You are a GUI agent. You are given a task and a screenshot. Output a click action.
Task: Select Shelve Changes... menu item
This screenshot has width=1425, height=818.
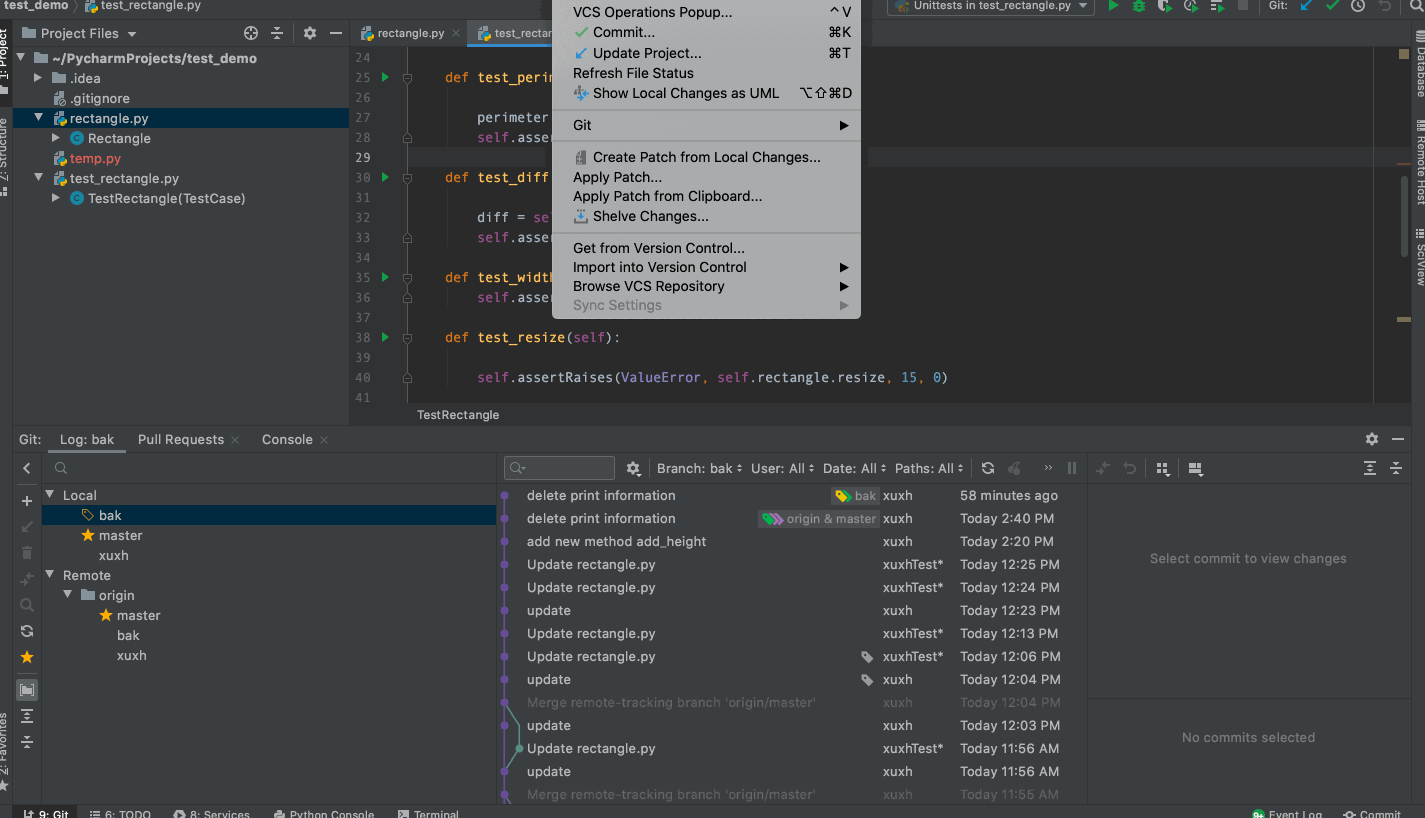coord(706,216)
